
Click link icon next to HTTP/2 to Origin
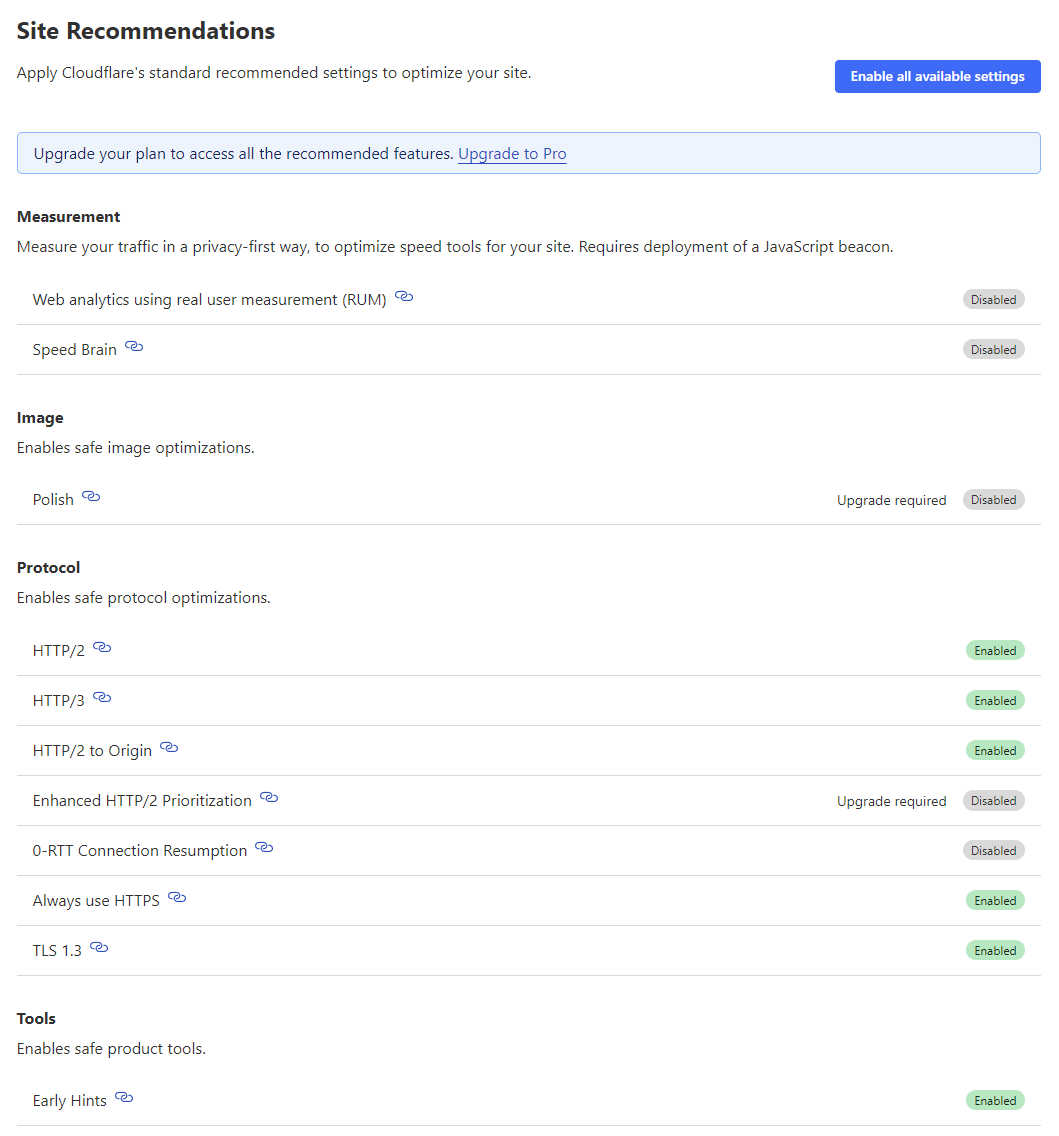169,747
